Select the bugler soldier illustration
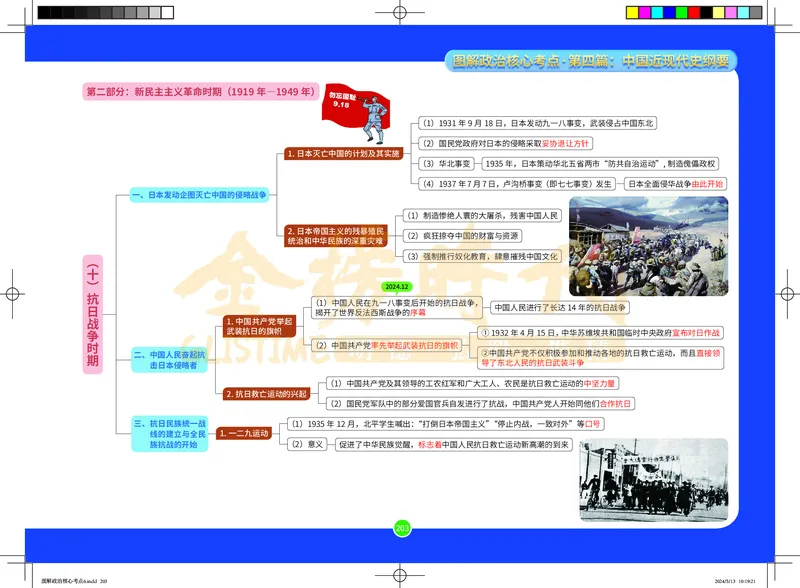Viewport: 800px width, 588px height. point(373,115)
